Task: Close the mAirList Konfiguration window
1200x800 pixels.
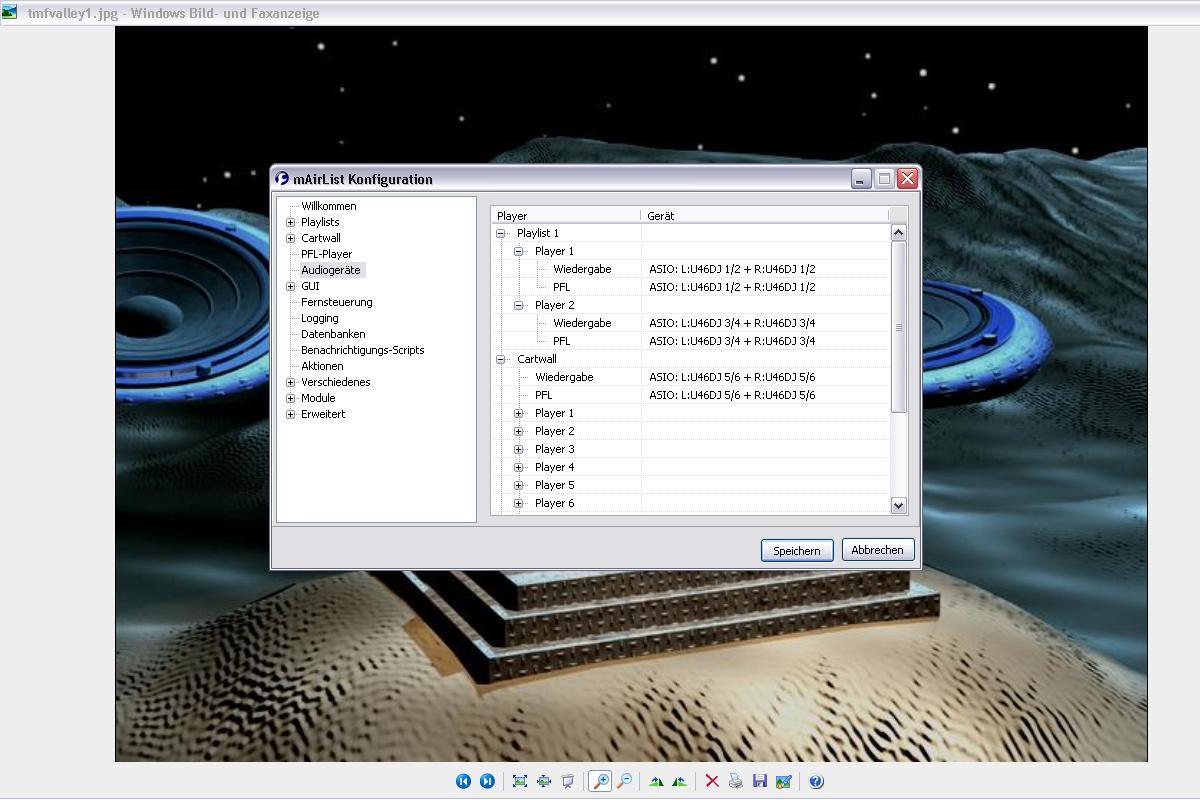Action: [x=907, y=179]
